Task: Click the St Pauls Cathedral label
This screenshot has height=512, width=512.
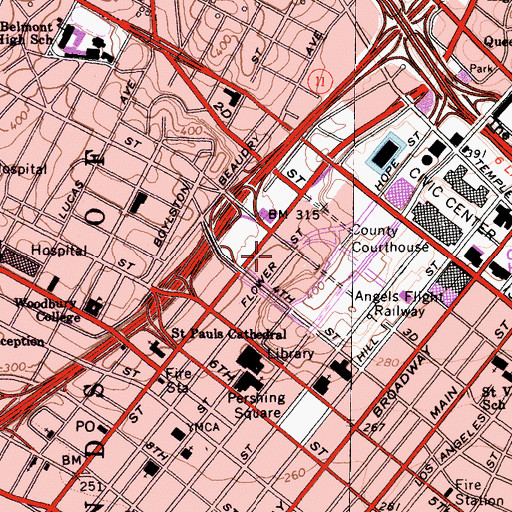Action: 229,334
